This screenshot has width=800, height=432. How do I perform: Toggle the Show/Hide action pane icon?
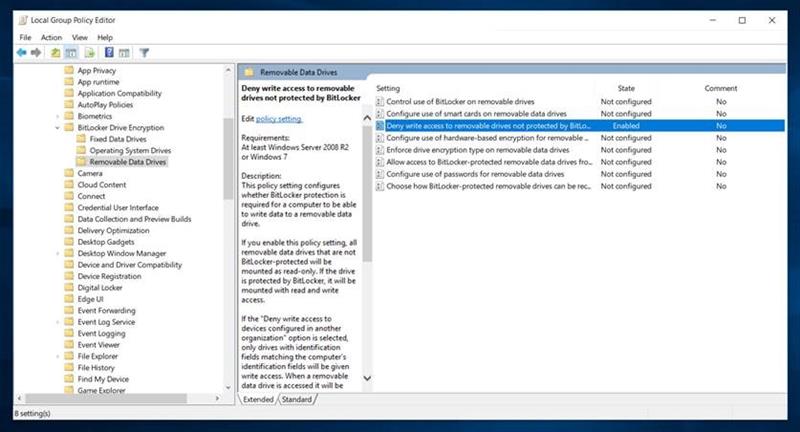124,53
